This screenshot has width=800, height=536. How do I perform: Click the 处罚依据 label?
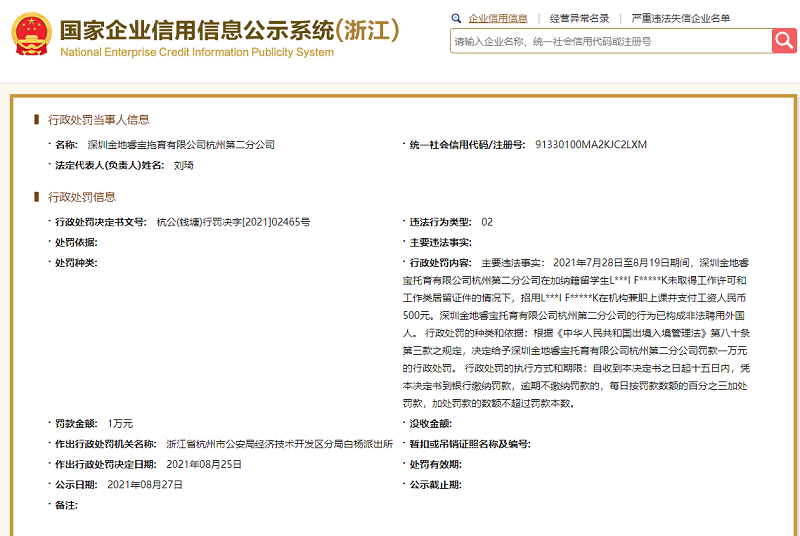[76, 242]
